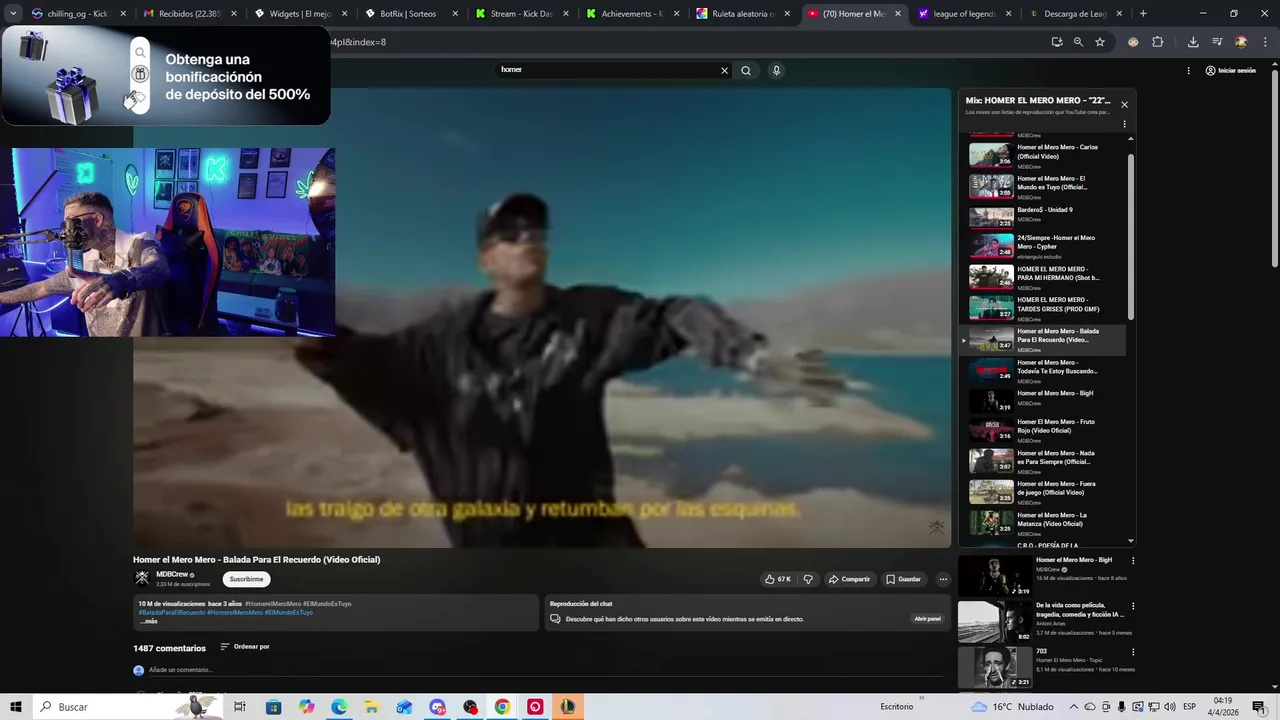Close the Mix playlist panel
Image resolution: width=1280 pixels, height=720 pixels.
coord(1124,104)
